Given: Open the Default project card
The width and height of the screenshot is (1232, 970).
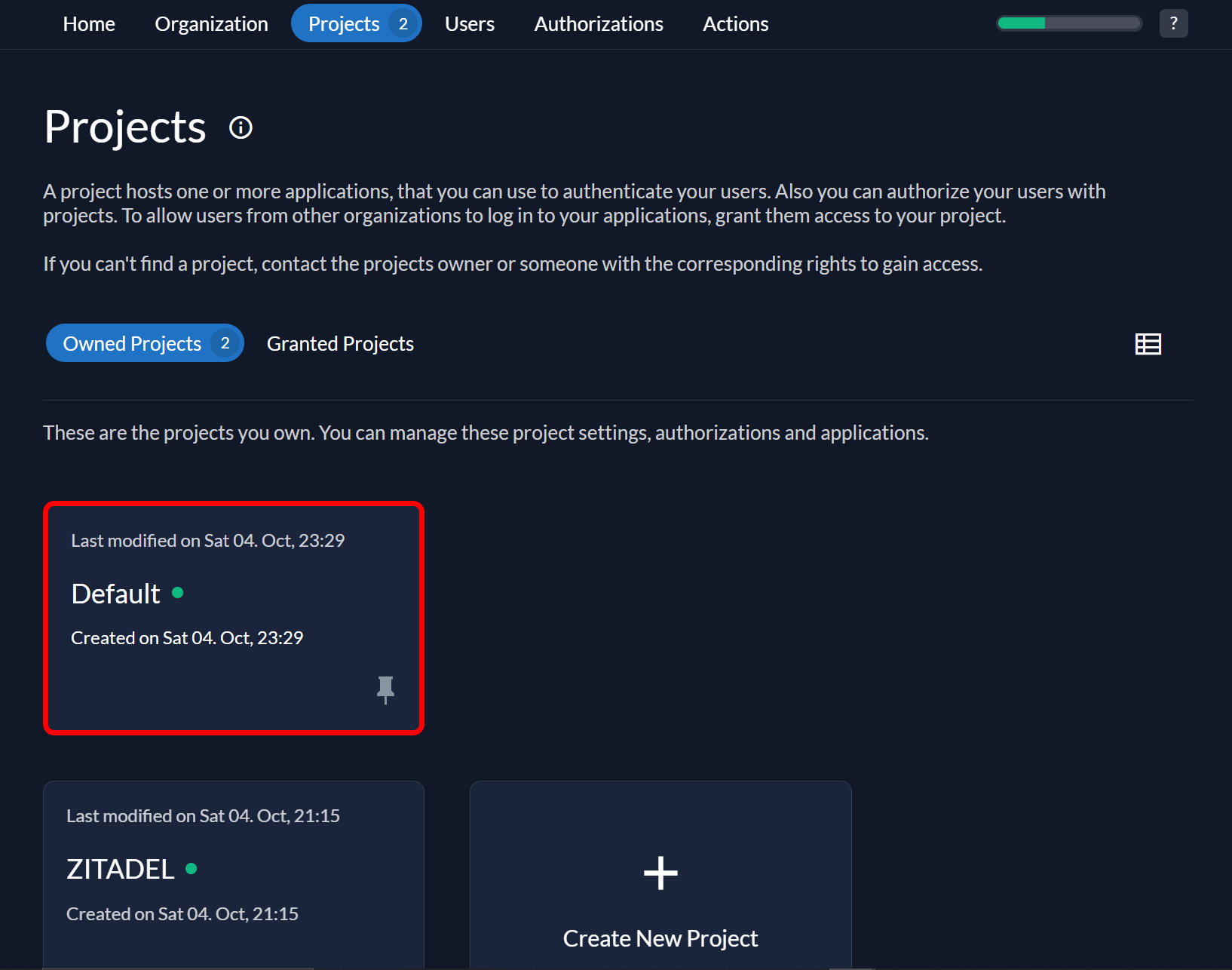Looking at the screenshot, I should click(234, 619).
